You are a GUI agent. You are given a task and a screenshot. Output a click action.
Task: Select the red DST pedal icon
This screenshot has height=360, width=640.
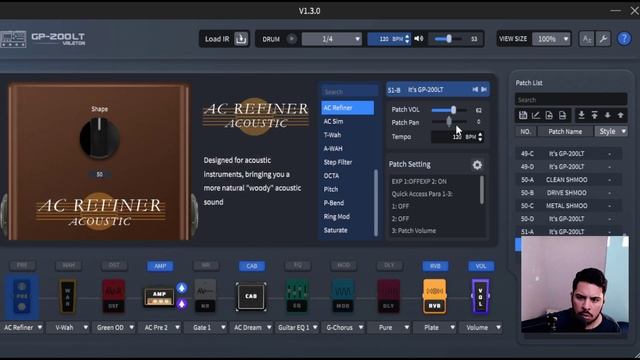[x=113, y=297]
